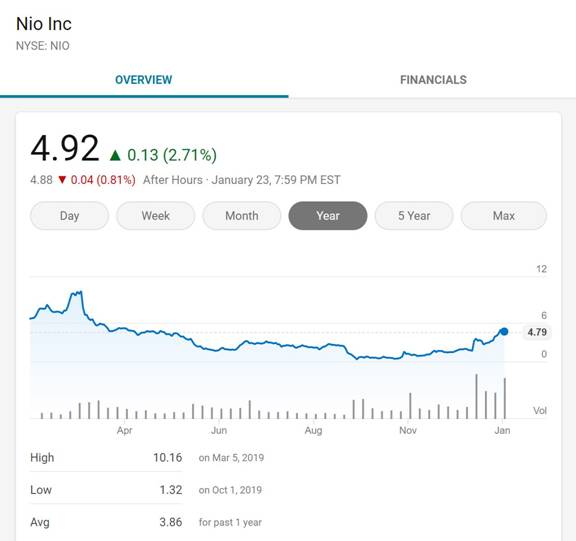Click the price peak on the chart
Image resolution: width=576 pixels, height=541 pixels.
[x=80, y=292]
